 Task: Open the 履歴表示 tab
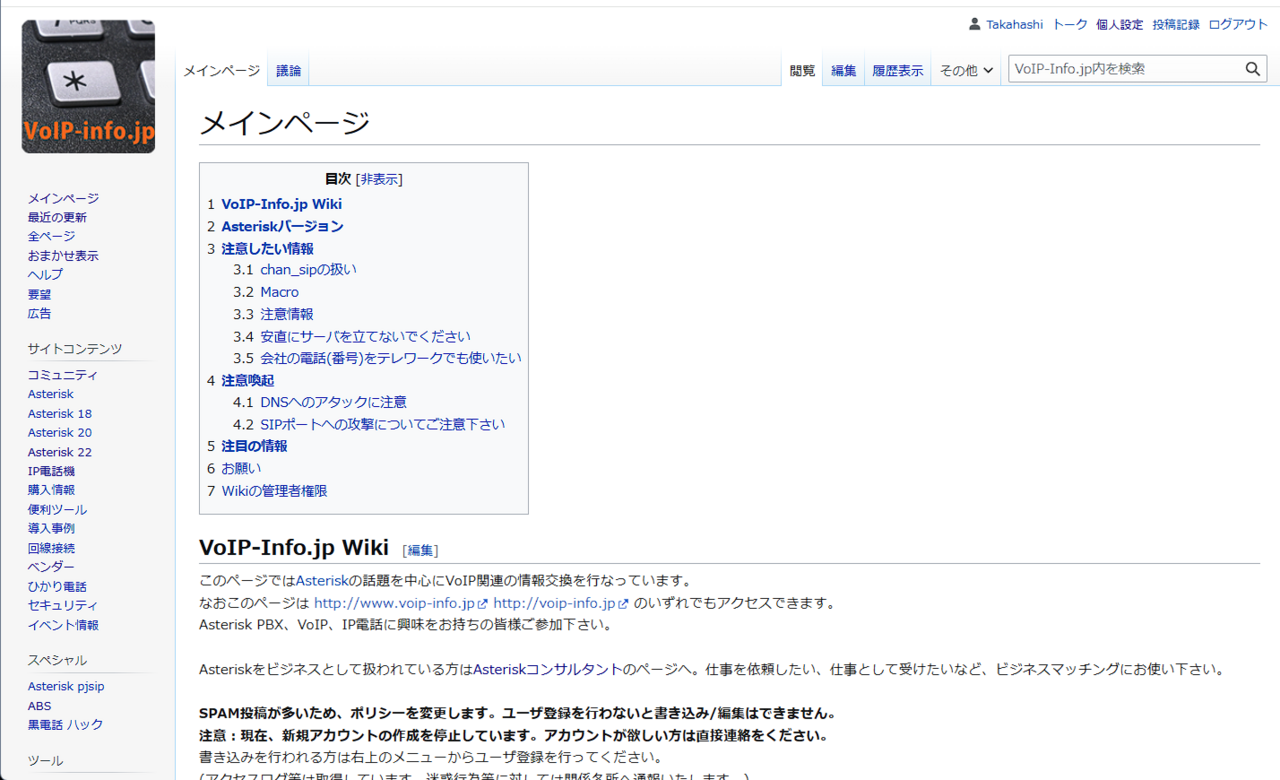click(897, 71)
